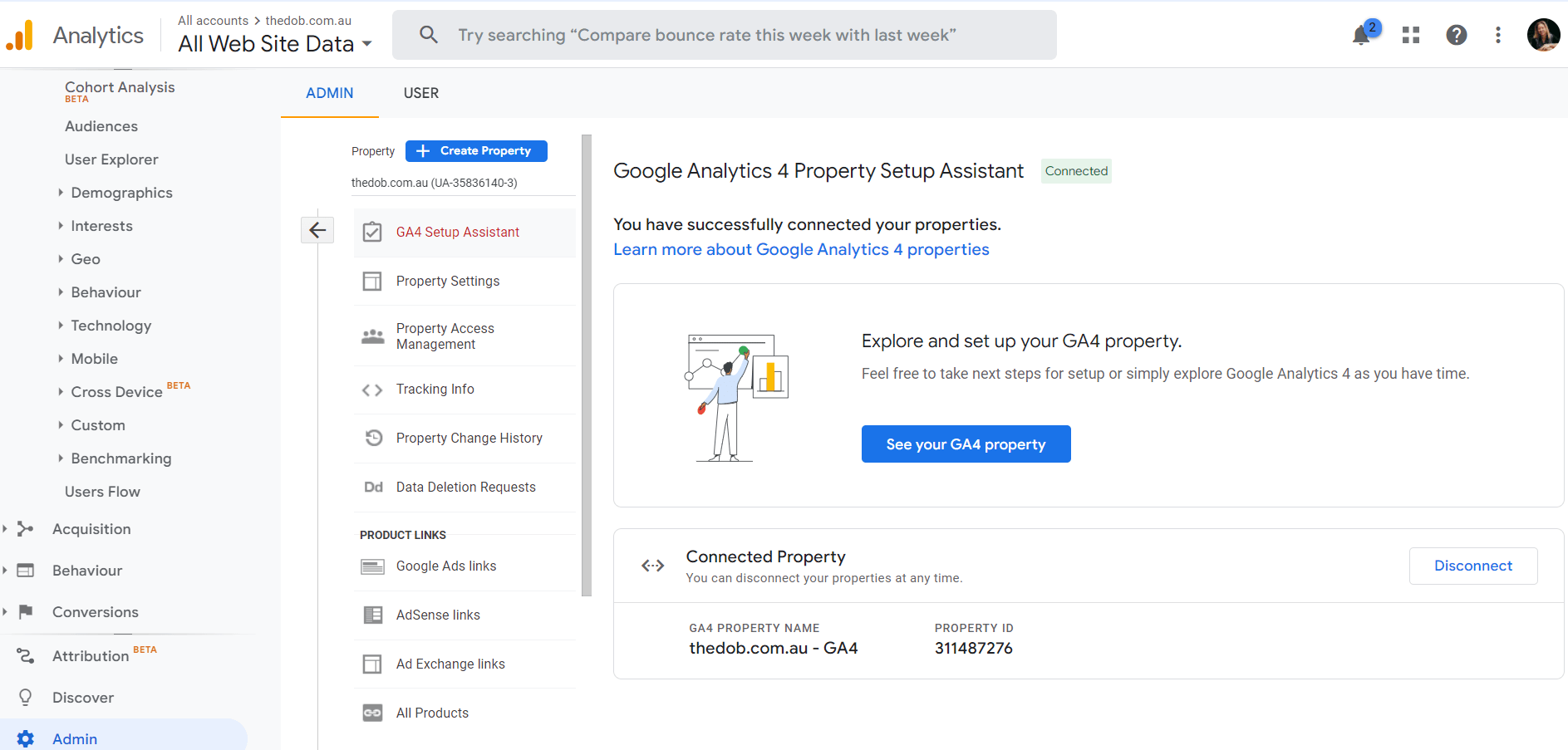Expand the Cross Device submenu
The height and width of the screenshot is (750, 1568).
pos(61,391)
